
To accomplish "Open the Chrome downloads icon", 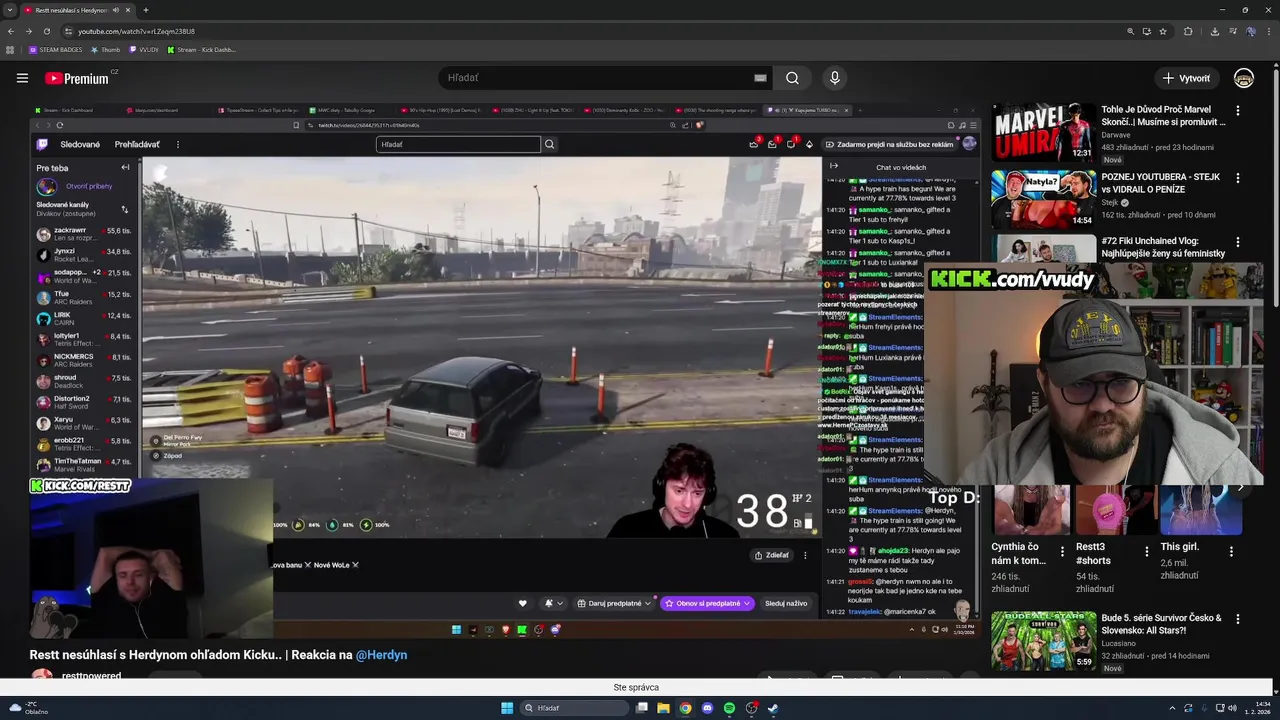I will [x=1214, y=31].
